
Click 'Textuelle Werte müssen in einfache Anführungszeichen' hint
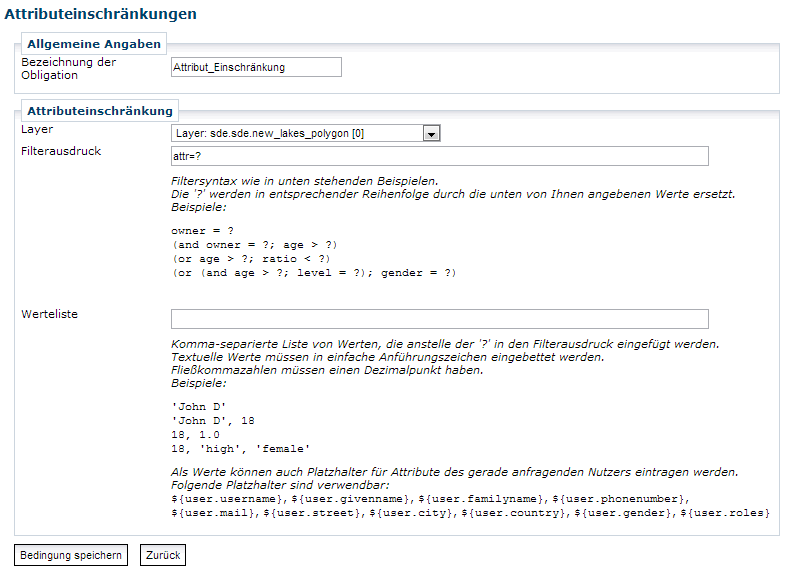click(388, 357)
